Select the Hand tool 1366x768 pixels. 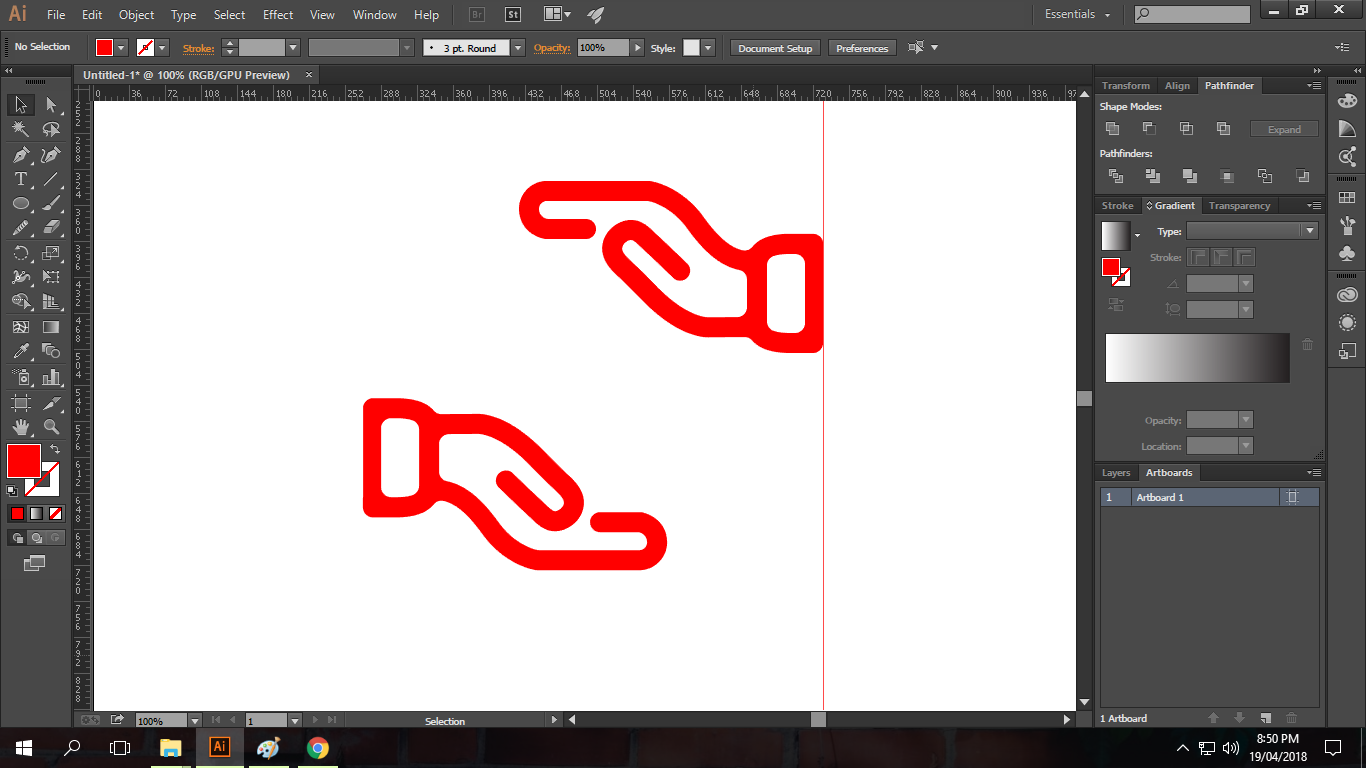[x=20, y=427]
